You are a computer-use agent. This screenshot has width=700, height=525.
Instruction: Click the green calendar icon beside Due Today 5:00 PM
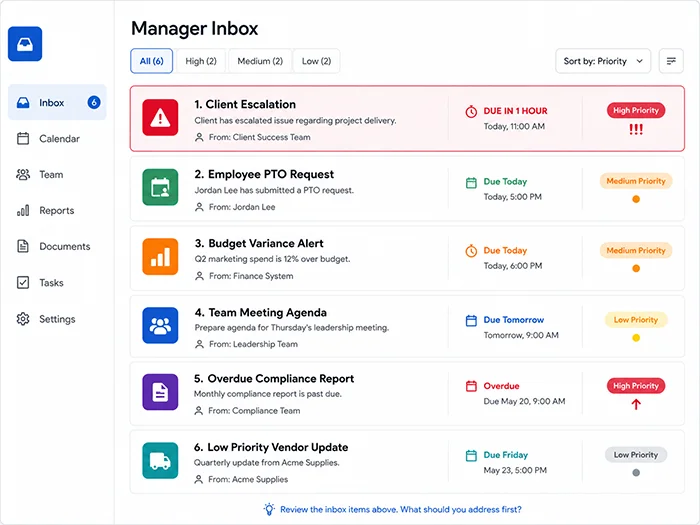click(x=471, y=183)
